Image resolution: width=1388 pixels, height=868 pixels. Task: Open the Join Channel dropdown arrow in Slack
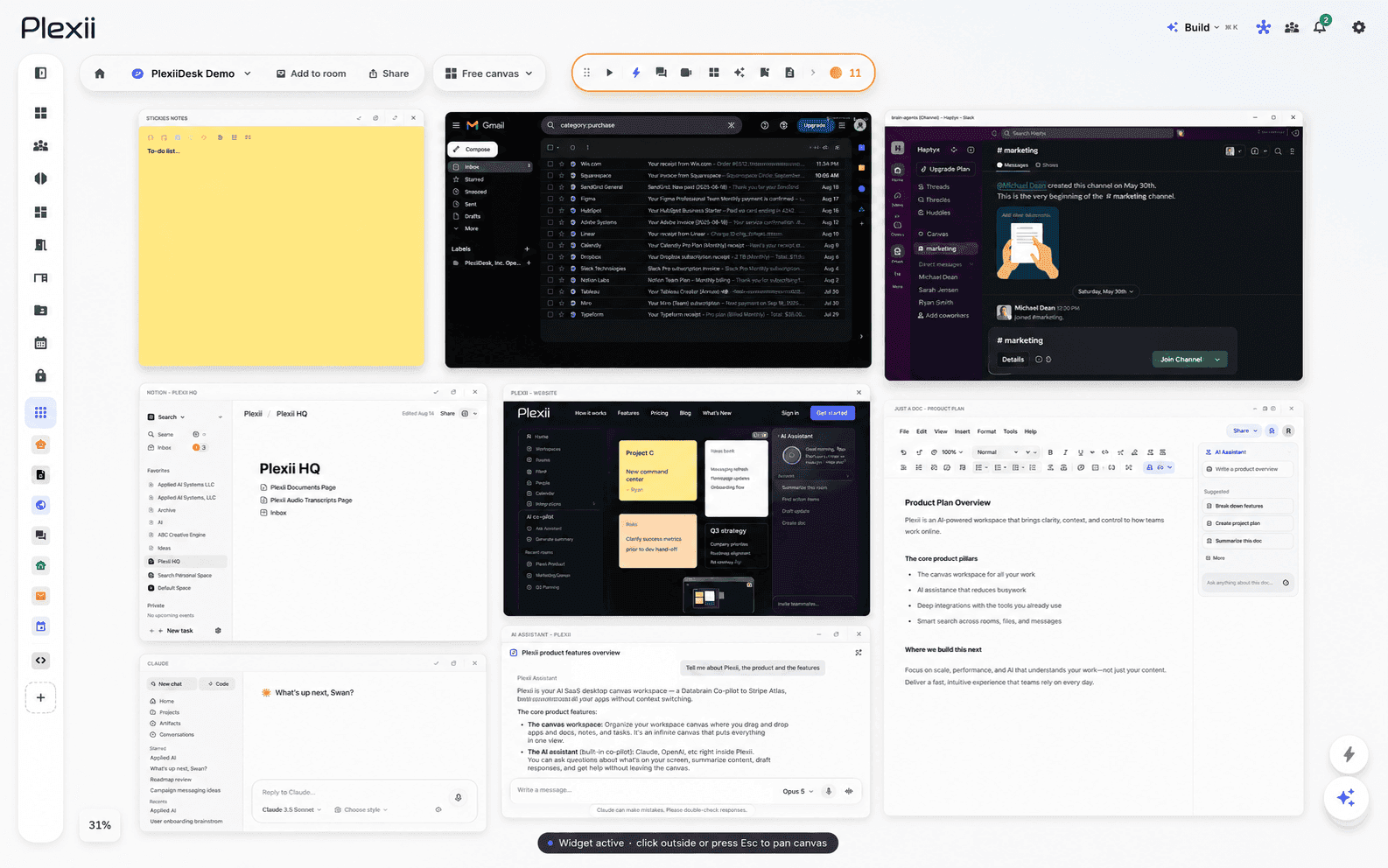coord(1217,360)
